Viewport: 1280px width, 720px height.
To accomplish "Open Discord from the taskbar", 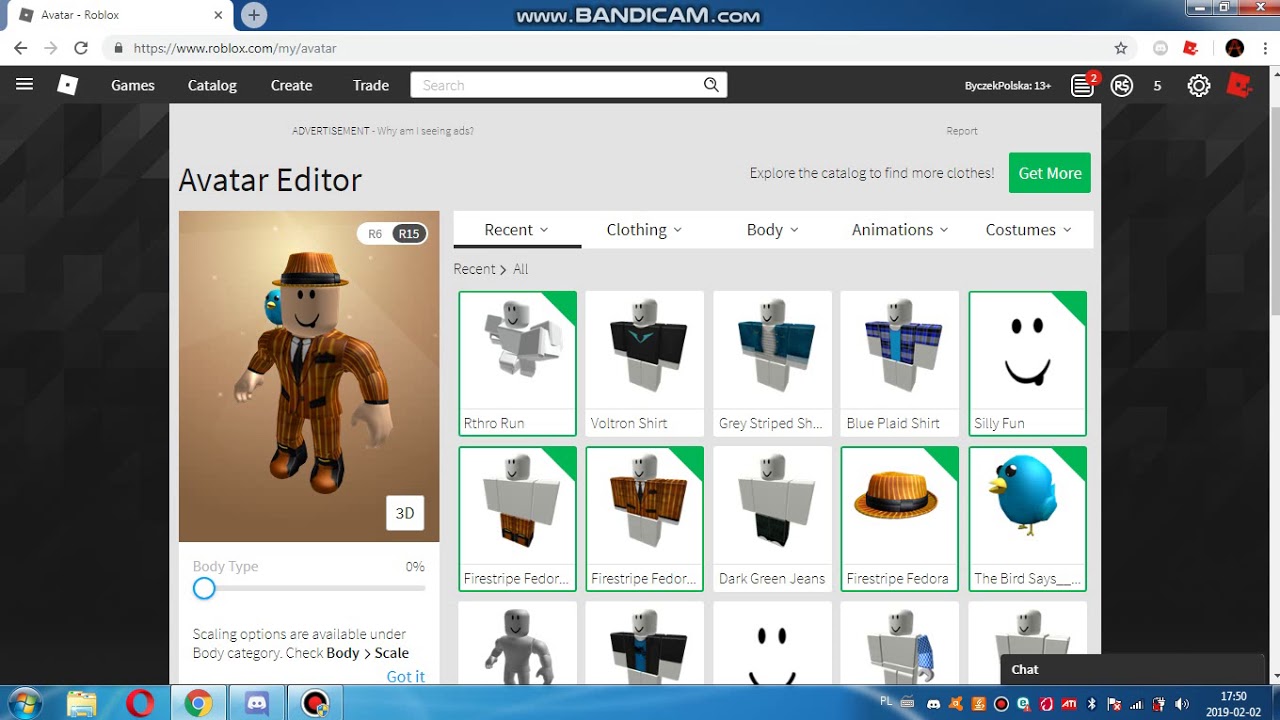I will click(257, 703).
